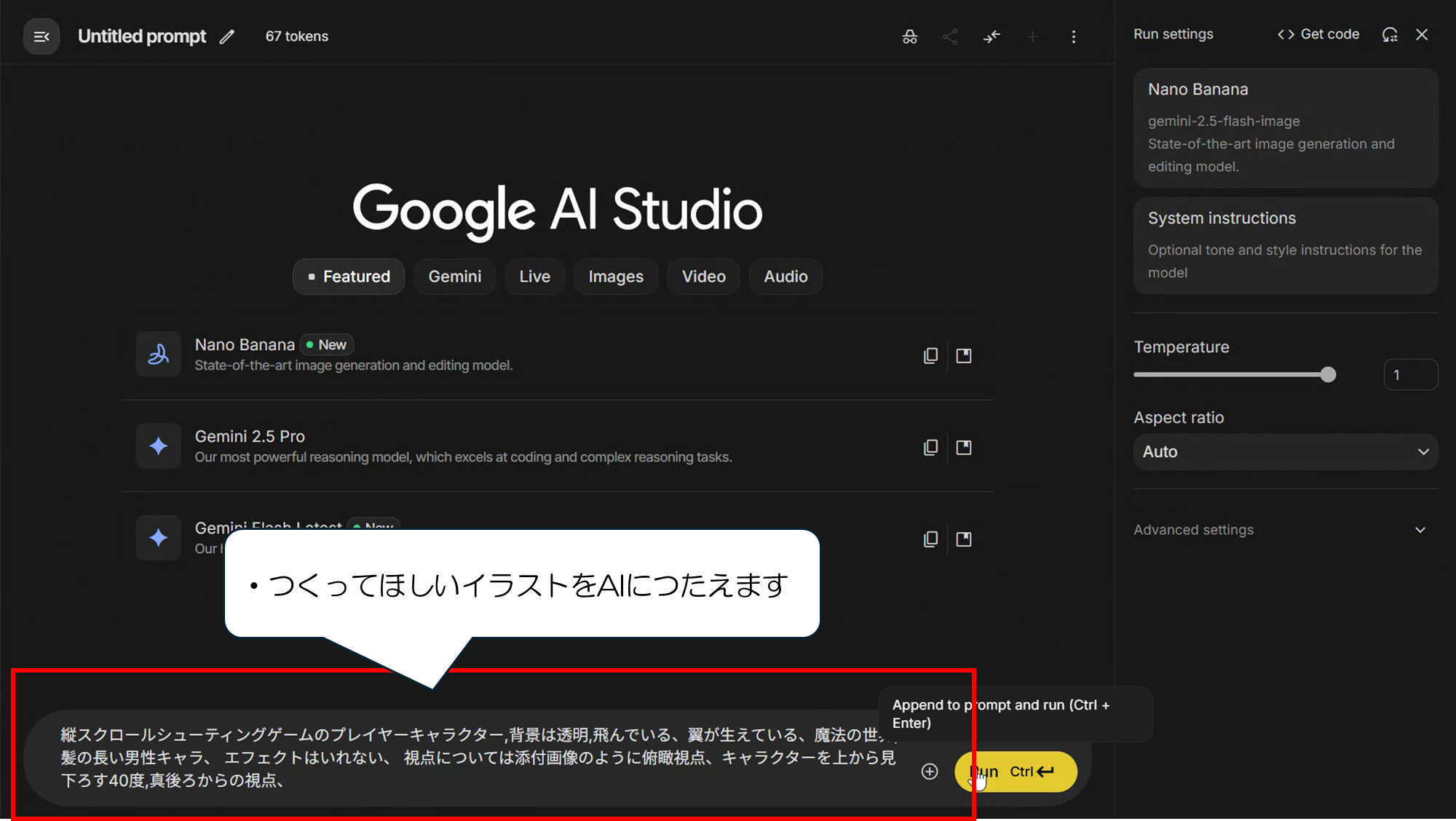Switch to the Audio tab
1456x821 pixels.
click(786, 277)
